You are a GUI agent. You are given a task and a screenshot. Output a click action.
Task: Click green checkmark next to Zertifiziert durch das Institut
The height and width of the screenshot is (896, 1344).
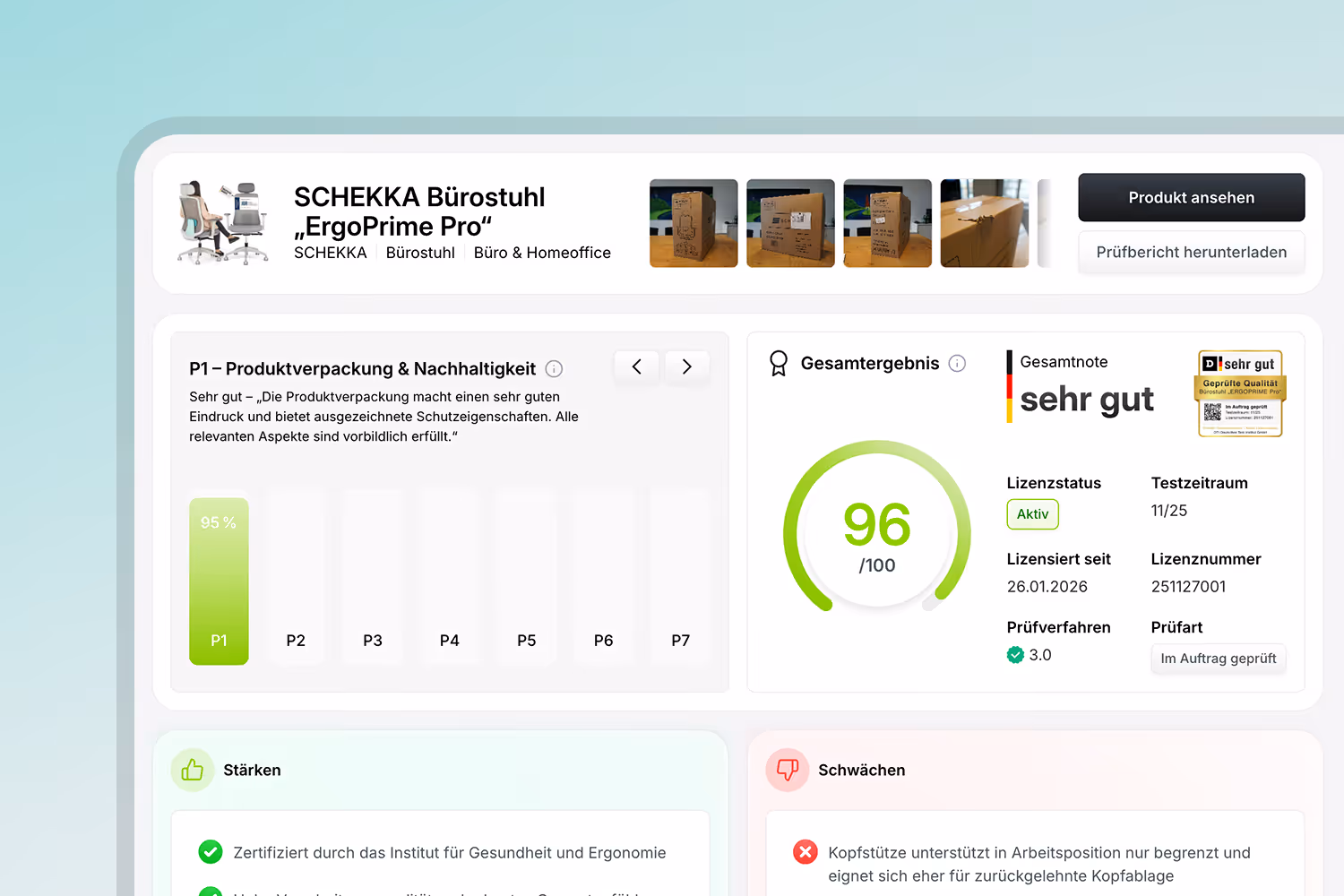click(211, 851)
